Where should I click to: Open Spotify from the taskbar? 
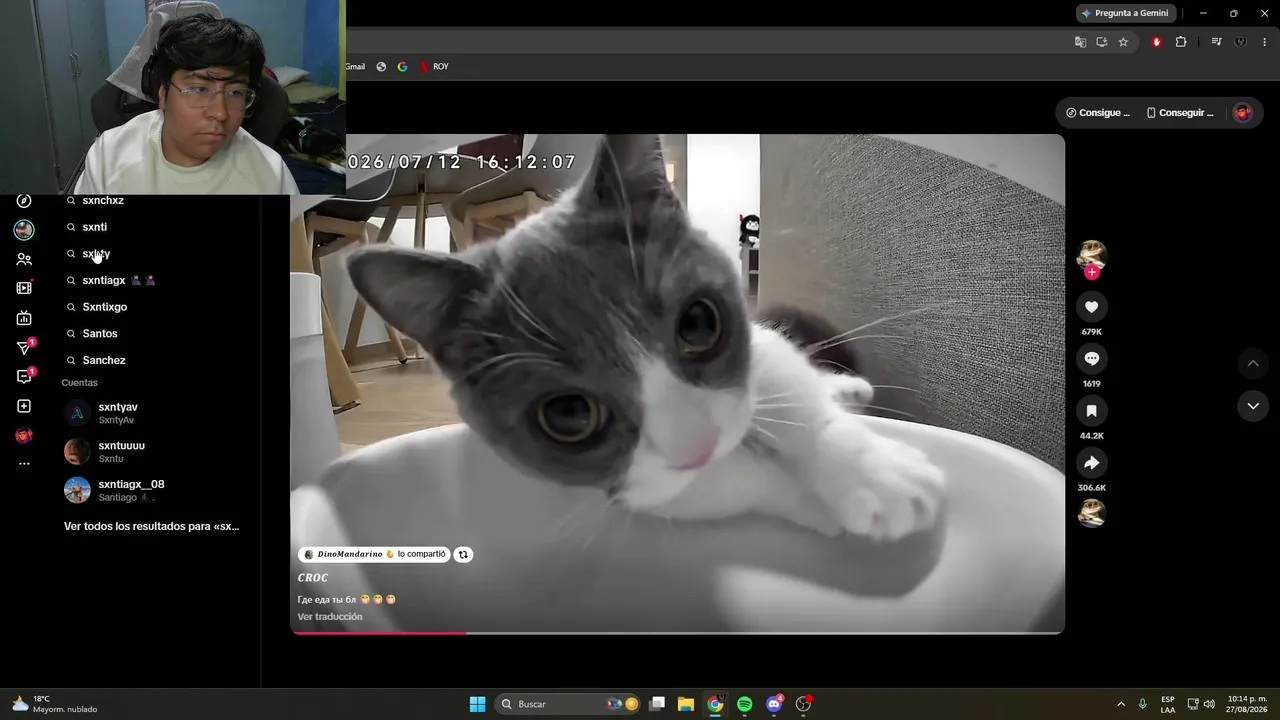pos(745,704)
